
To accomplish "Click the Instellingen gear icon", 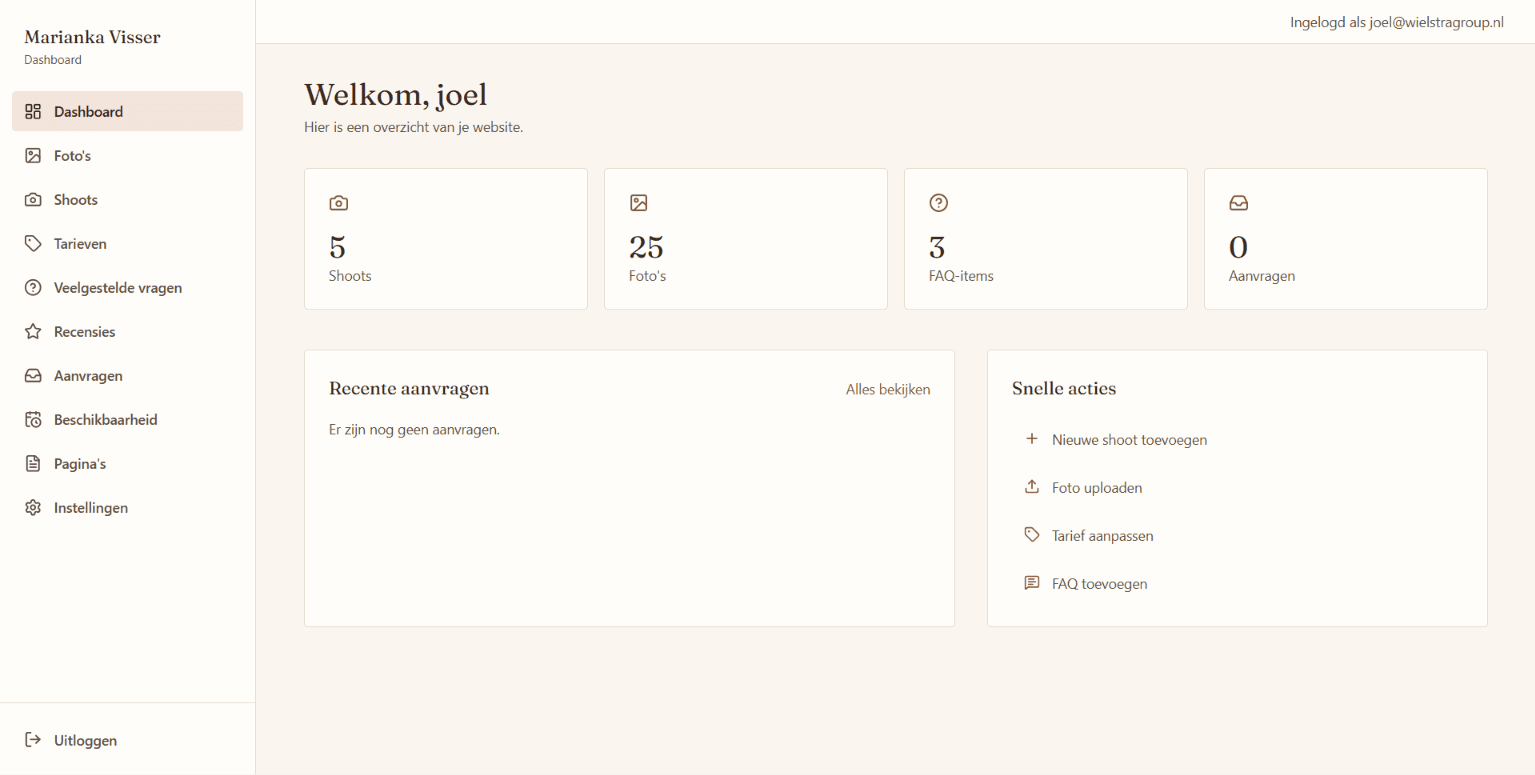I will click(33, 508).
